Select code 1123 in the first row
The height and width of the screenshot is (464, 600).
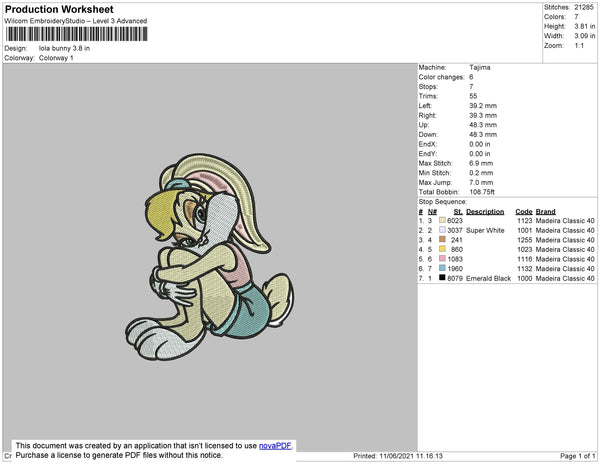pyautogui.click(x=525, y=221)
